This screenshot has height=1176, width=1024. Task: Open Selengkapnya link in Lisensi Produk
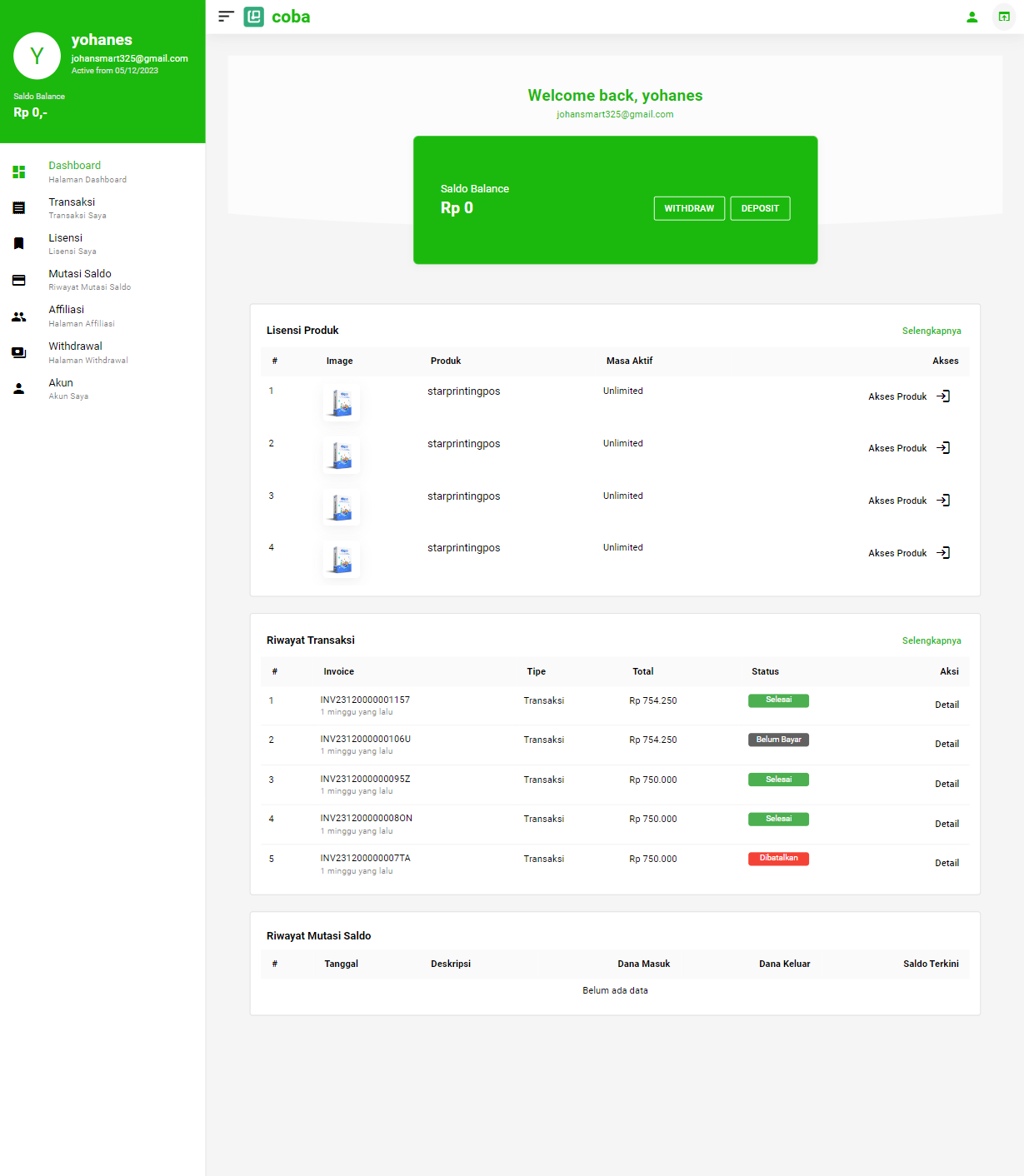tap(931, 331)
